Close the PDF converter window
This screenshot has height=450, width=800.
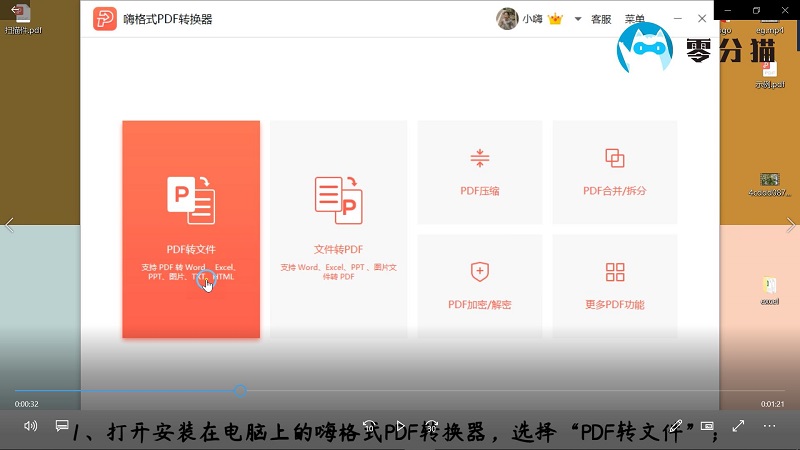[702, 18]
